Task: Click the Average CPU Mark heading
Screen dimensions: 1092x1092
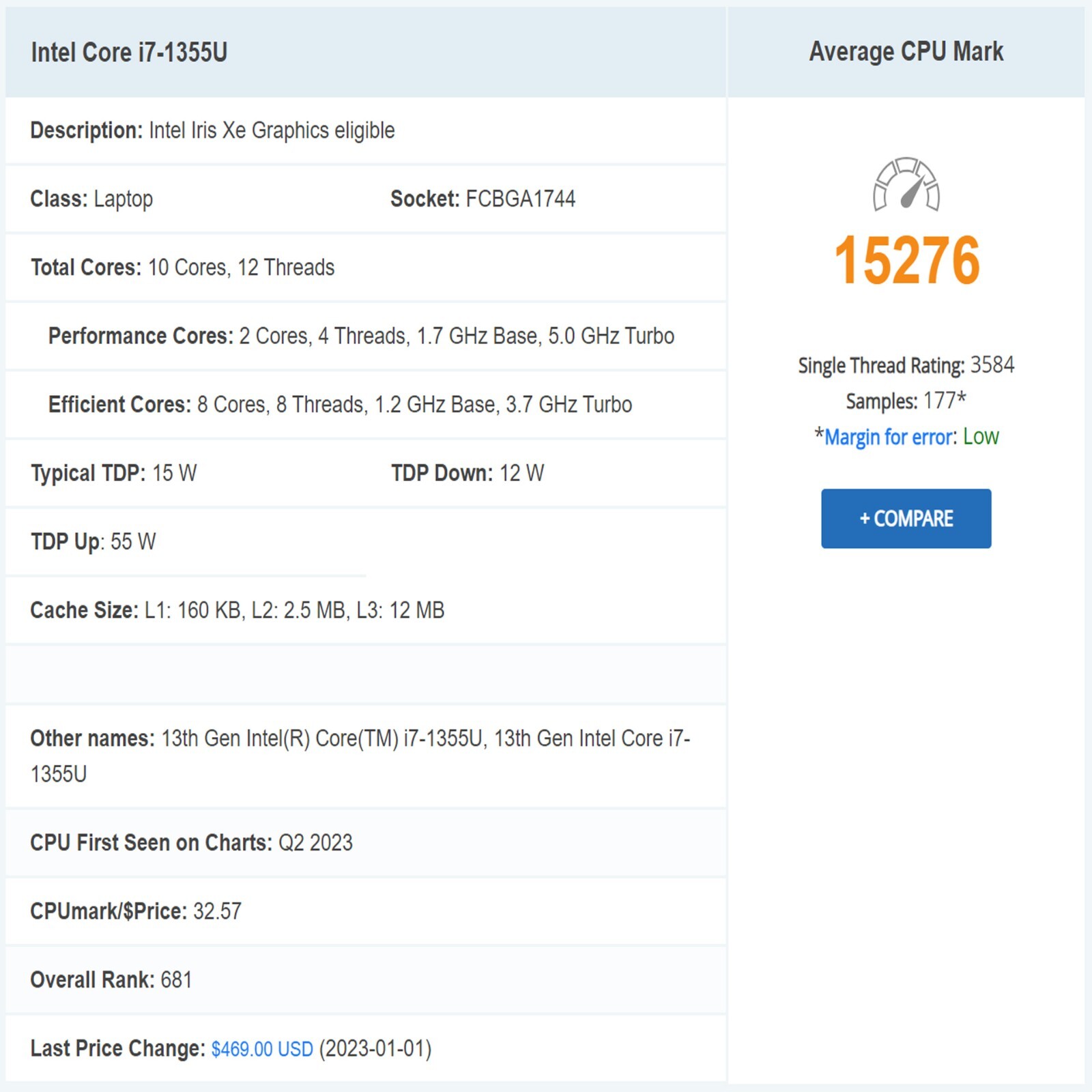Action: [x=906, y=52]
